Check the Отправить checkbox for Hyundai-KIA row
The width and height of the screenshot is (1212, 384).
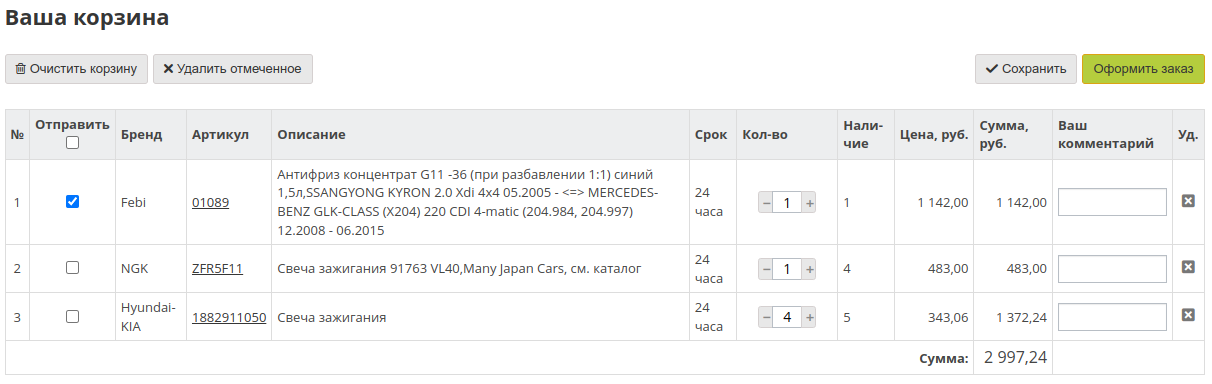coord(72,316)
